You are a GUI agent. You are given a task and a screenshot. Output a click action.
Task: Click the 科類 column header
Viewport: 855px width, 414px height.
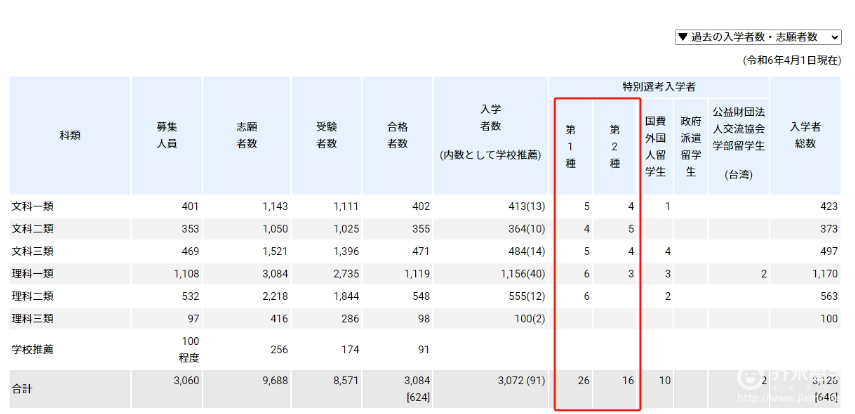pyautogui.click(x=70, y=136)
